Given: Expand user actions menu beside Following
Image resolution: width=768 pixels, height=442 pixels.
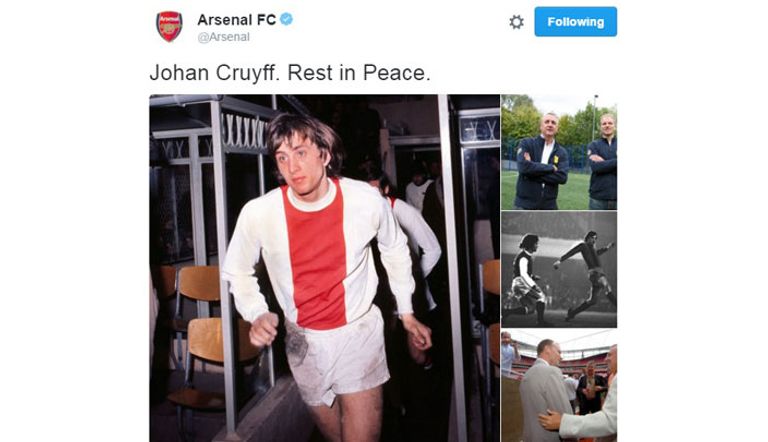Looking at the screenshot, I should pyautogui.click(x=516, y=22).
